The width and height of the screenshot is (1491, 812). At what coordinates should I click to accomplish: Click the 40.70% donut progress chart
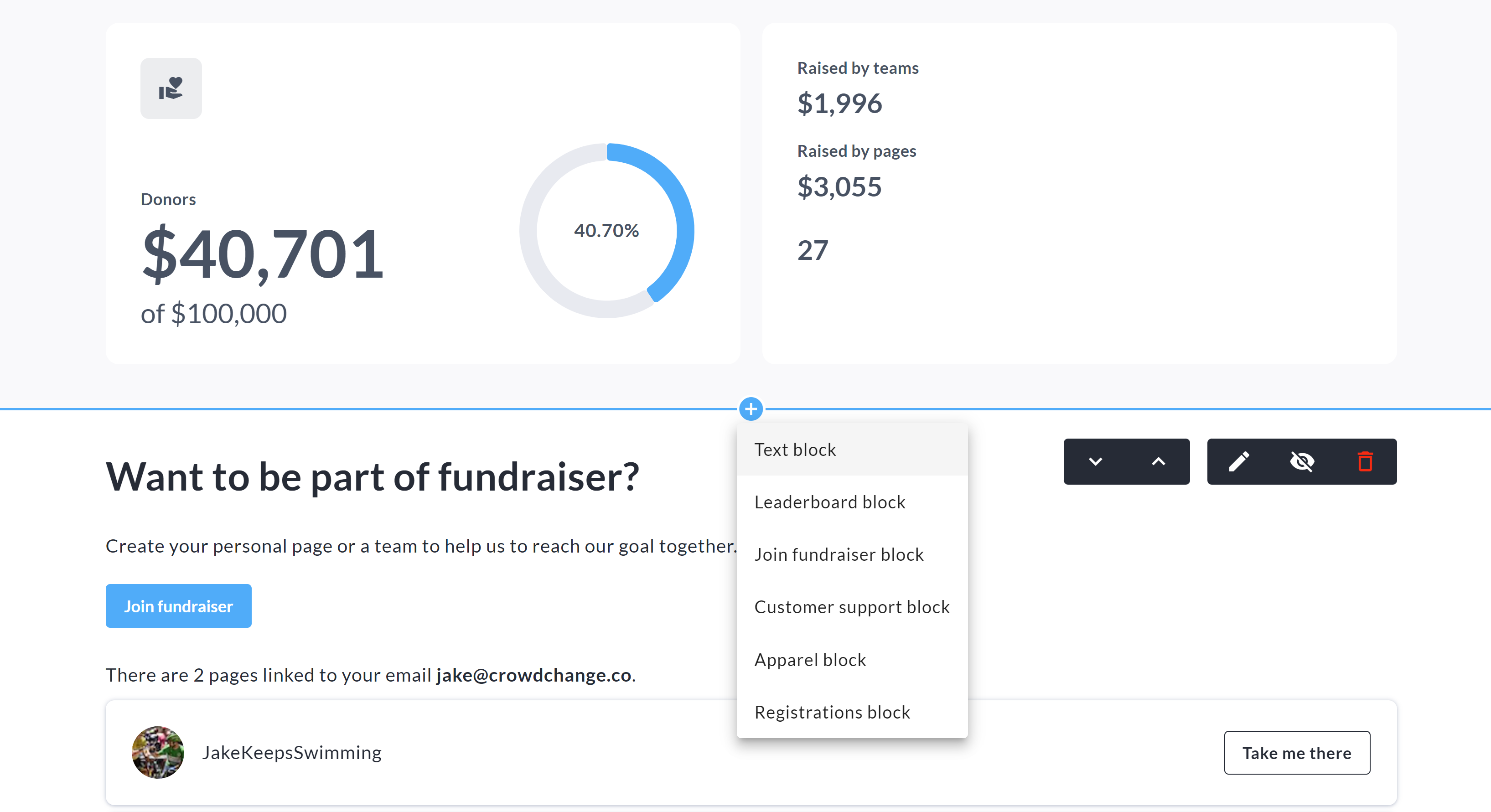point(606,230)
